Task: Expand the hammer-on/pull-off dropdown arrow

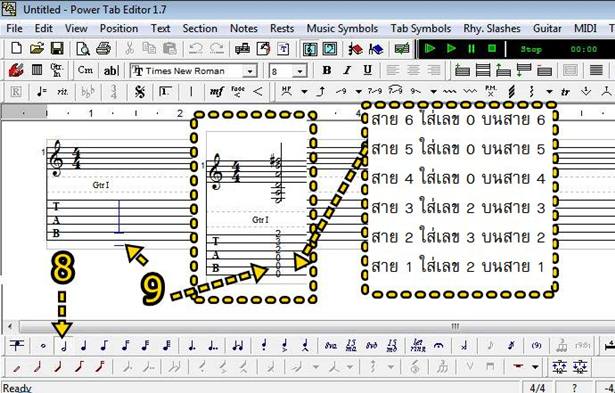Action: [x=304, y=92]
